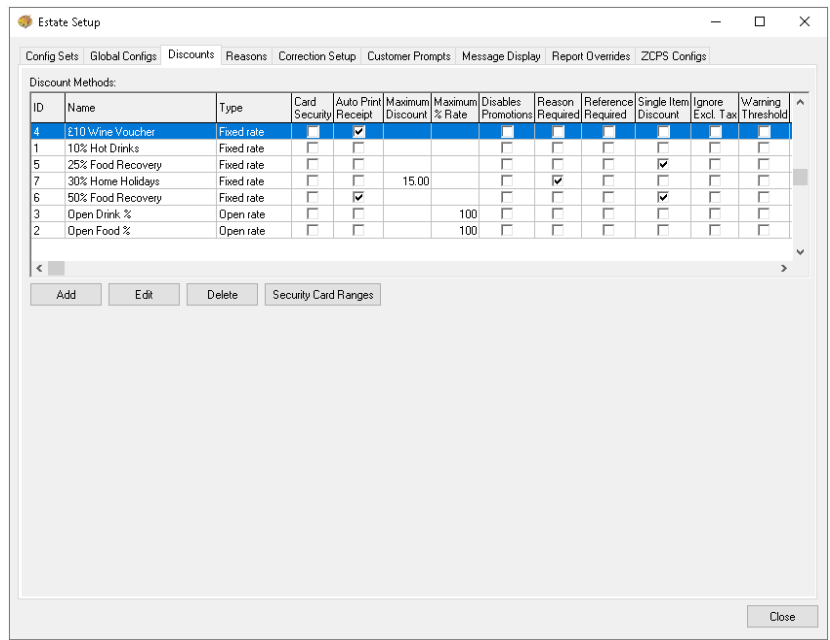Screen dimensions: 830x640
Task: Click the Estate Setup title bar icon
Action: click(x=25, y=22)
